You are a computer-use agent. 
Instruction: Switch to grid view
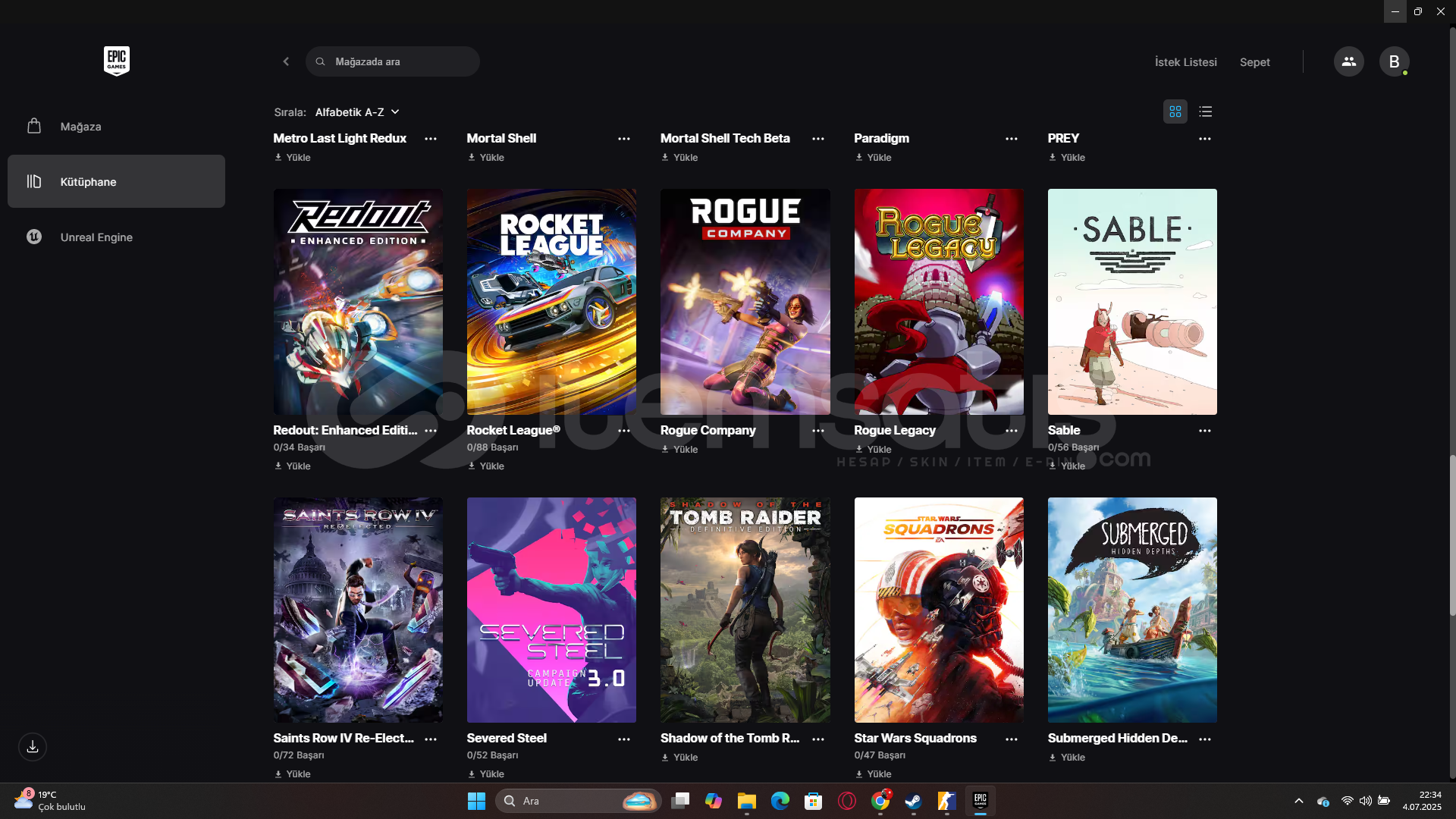pos(1175,111)
